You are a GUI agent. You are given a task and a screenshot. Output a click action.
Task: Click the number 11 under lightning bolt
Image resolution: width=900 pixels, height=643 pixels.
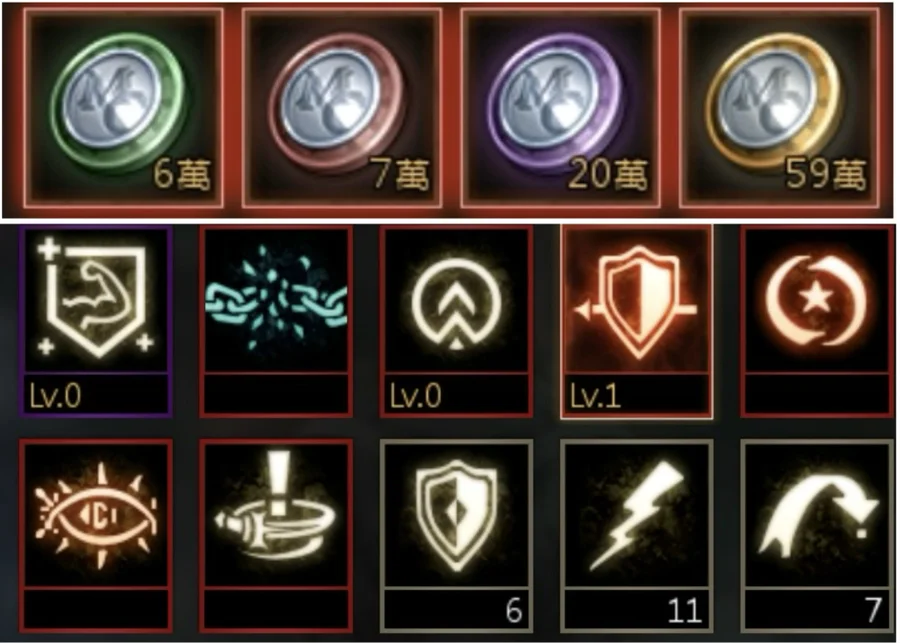(x=685, y=610)
